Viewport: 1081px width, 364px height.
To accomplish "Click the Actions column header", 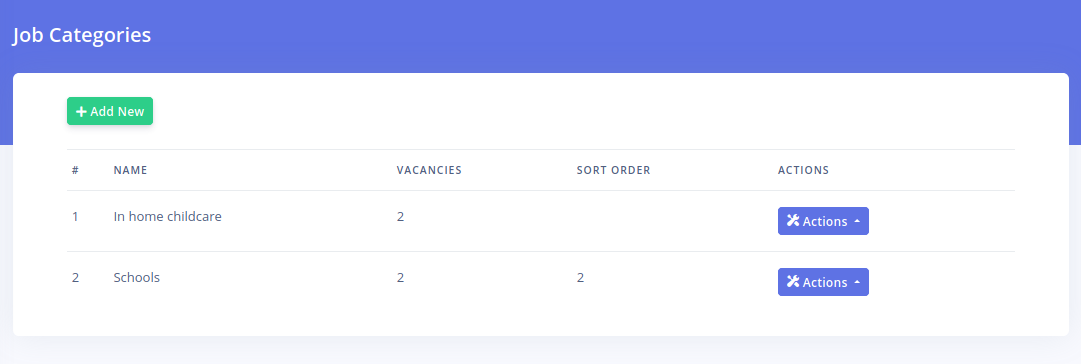I will tap(803, 170).
